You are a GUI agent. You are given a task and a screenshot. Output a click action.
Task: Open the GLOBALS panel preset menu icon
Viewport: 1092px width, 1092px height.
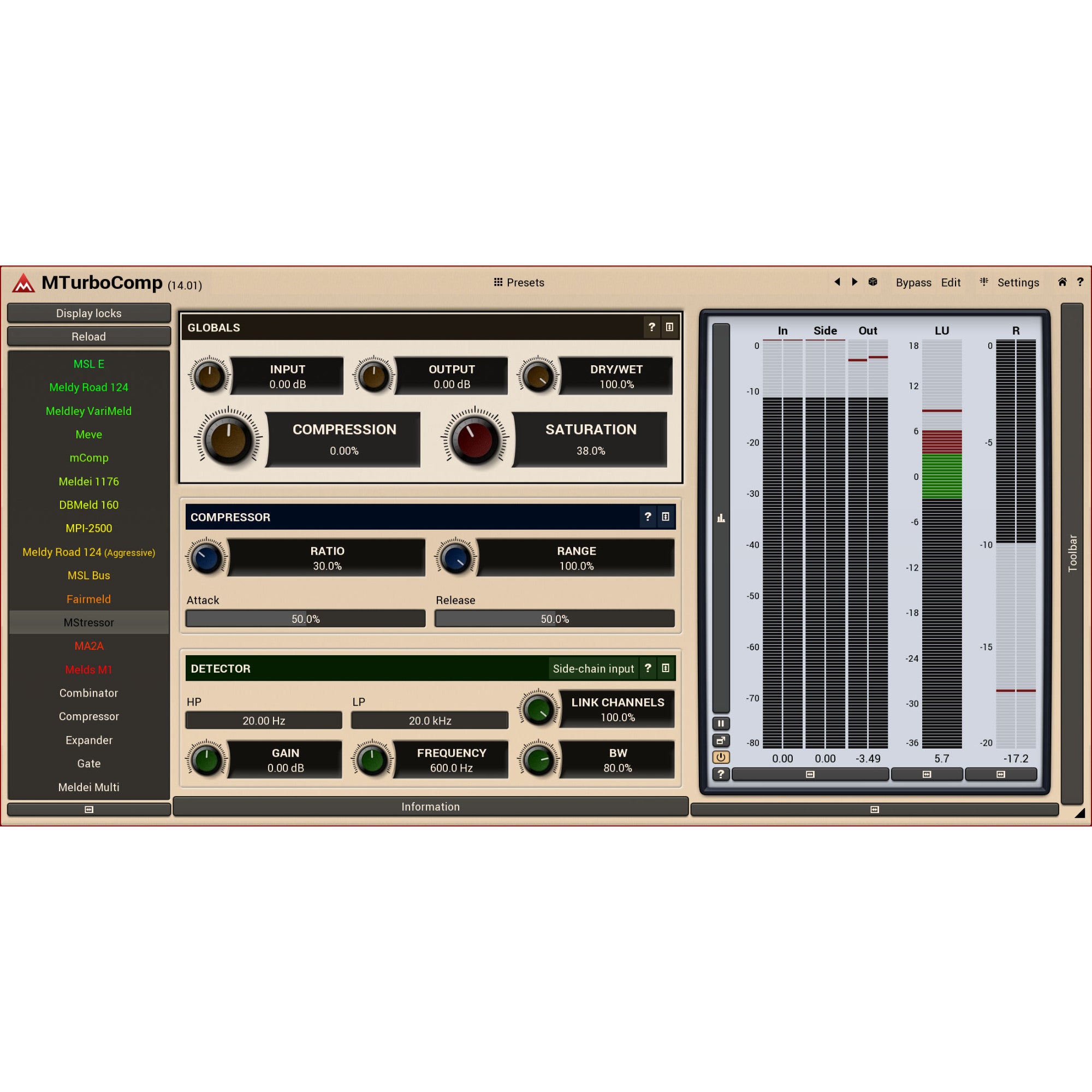click(669, 327)
